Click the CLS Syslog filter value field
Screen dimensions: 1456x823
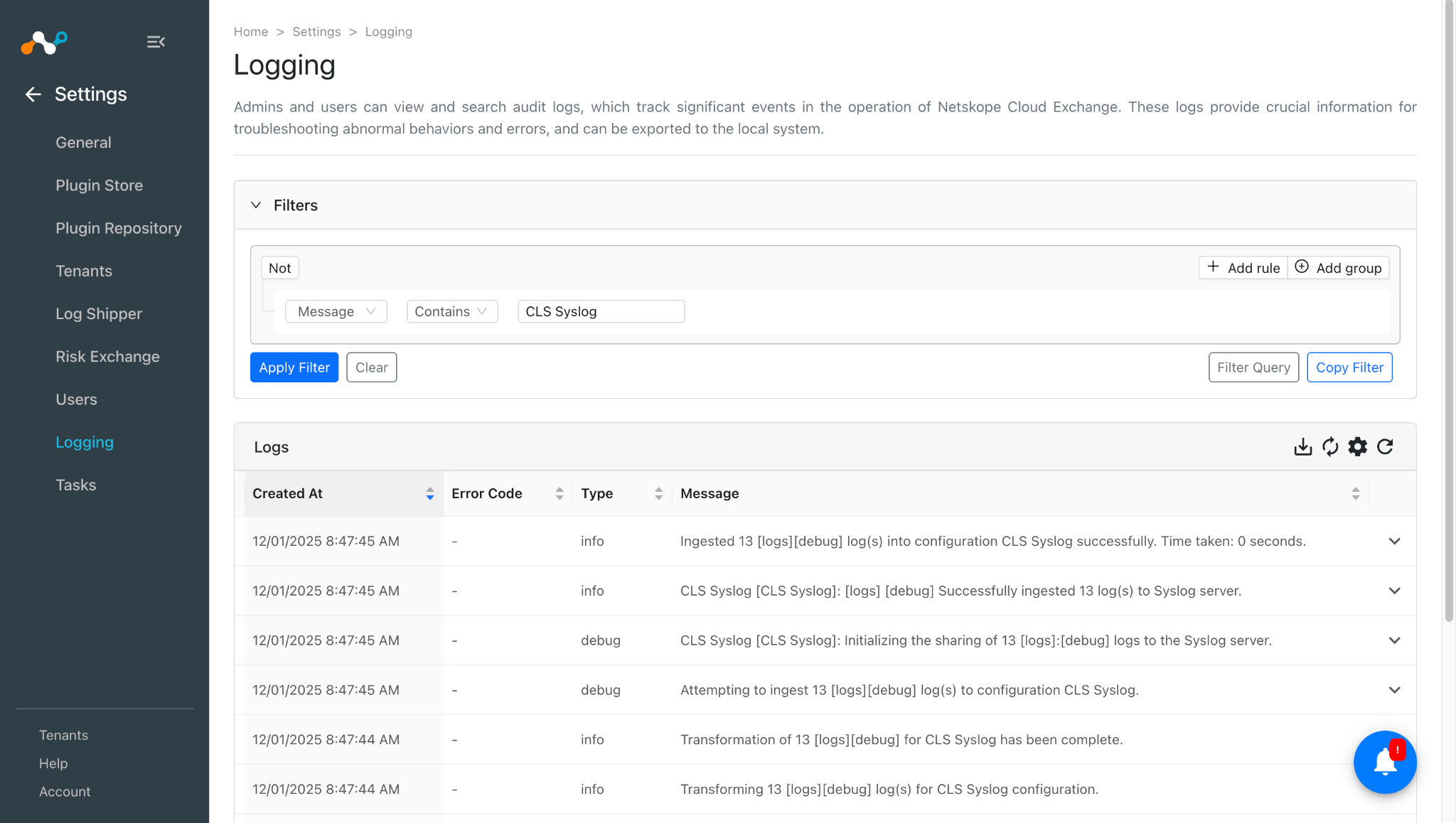pyautogui.click(x=601, y=311)
